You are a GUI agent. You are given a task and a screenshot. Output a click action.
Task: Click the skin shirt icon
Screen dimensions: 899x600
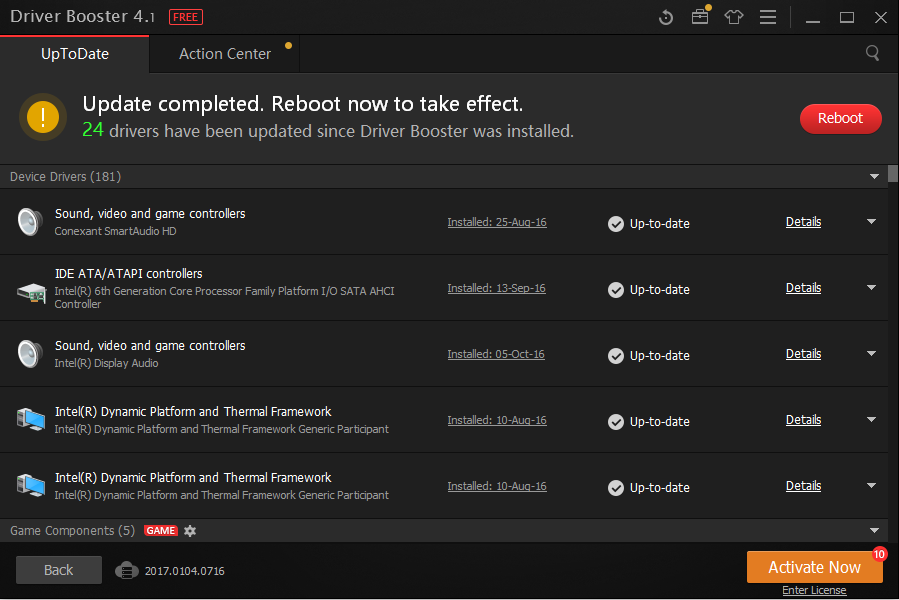pyautogui.click(x=734, y=18)
